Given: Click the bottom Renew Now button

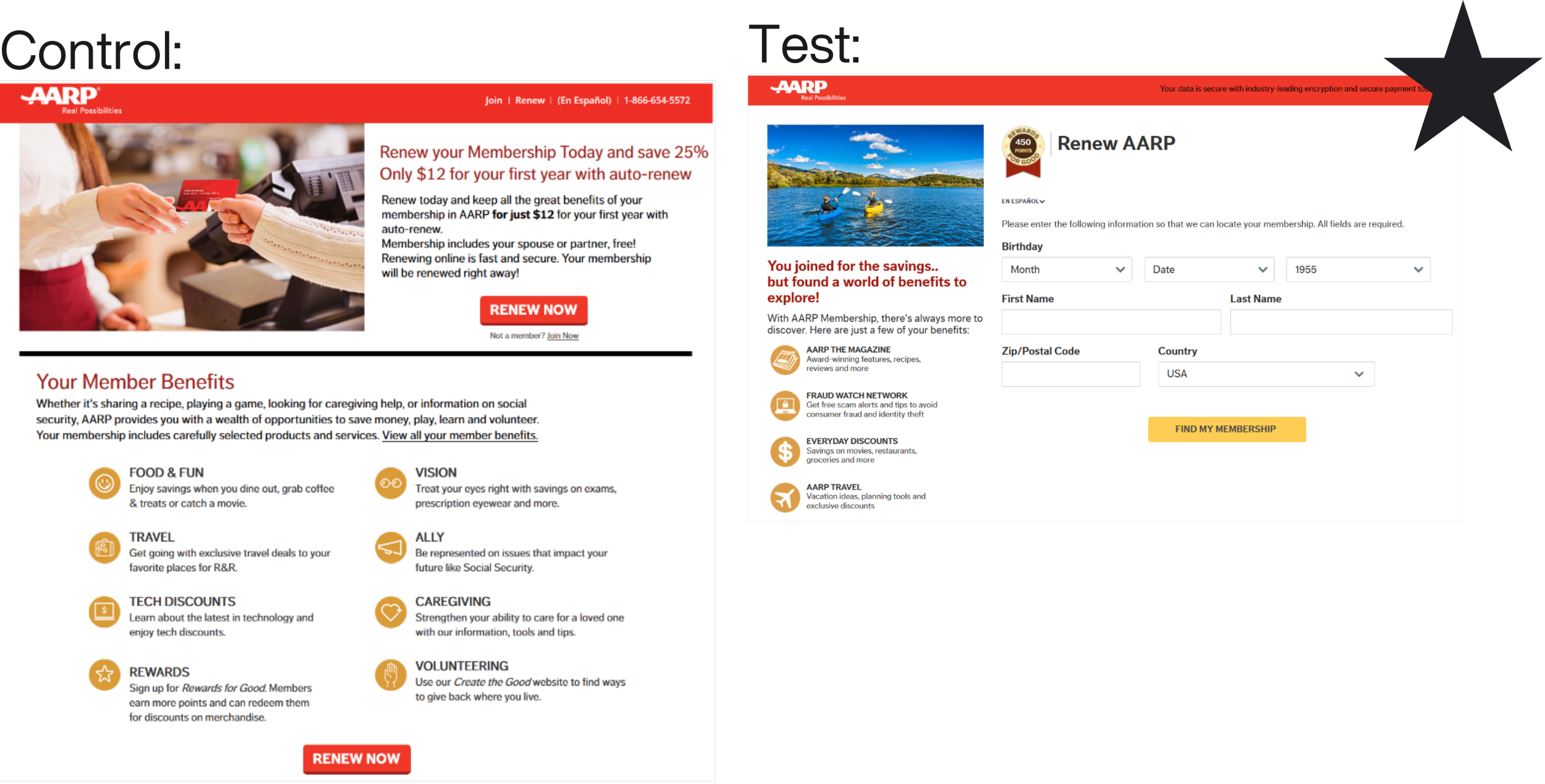Looking at the screenshot, I should coord(357,759).
